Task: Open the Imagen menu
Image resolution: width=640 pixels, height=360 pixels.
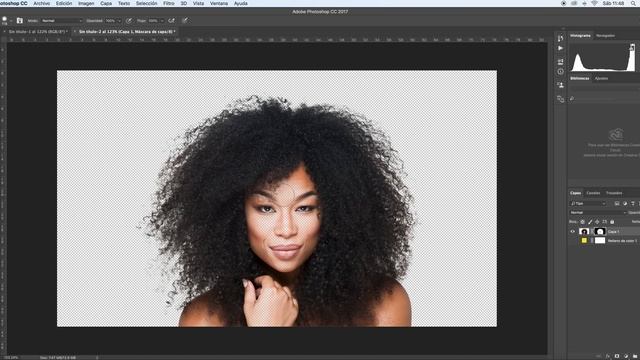Action: coord(86,3)
